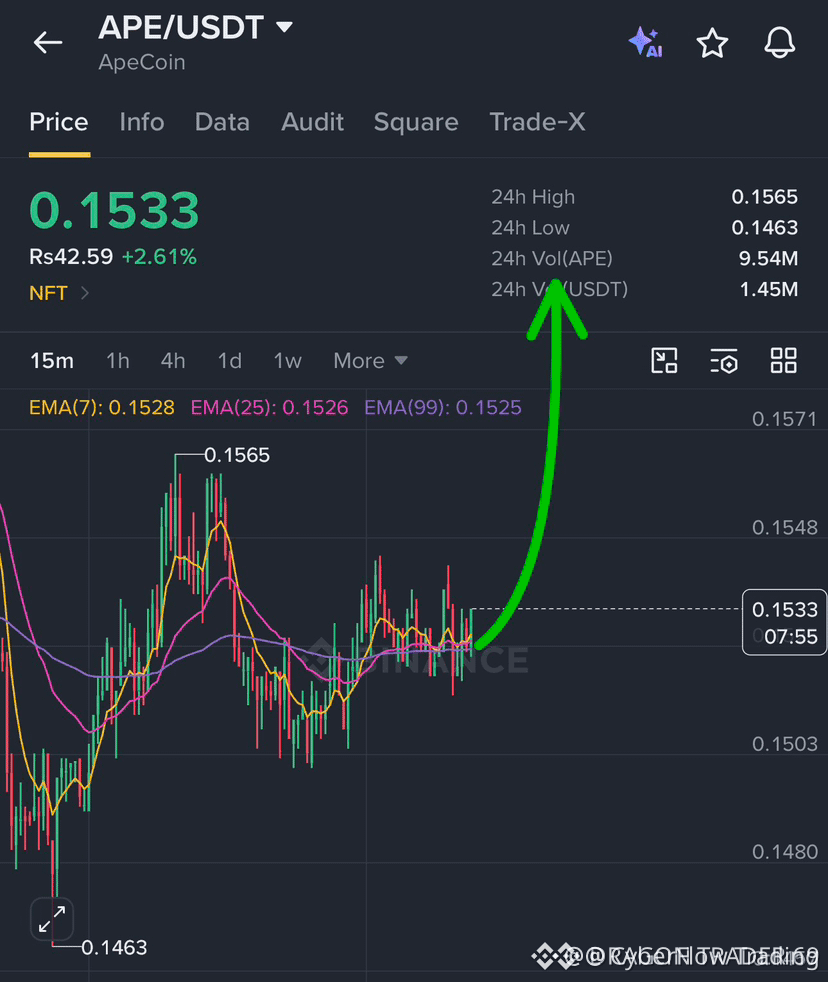Image resolution: width=828 pixels, height=982 pixels.
Task: Open chart indicator settings icon
Action: pyautogui.click(x=723, y=361)
